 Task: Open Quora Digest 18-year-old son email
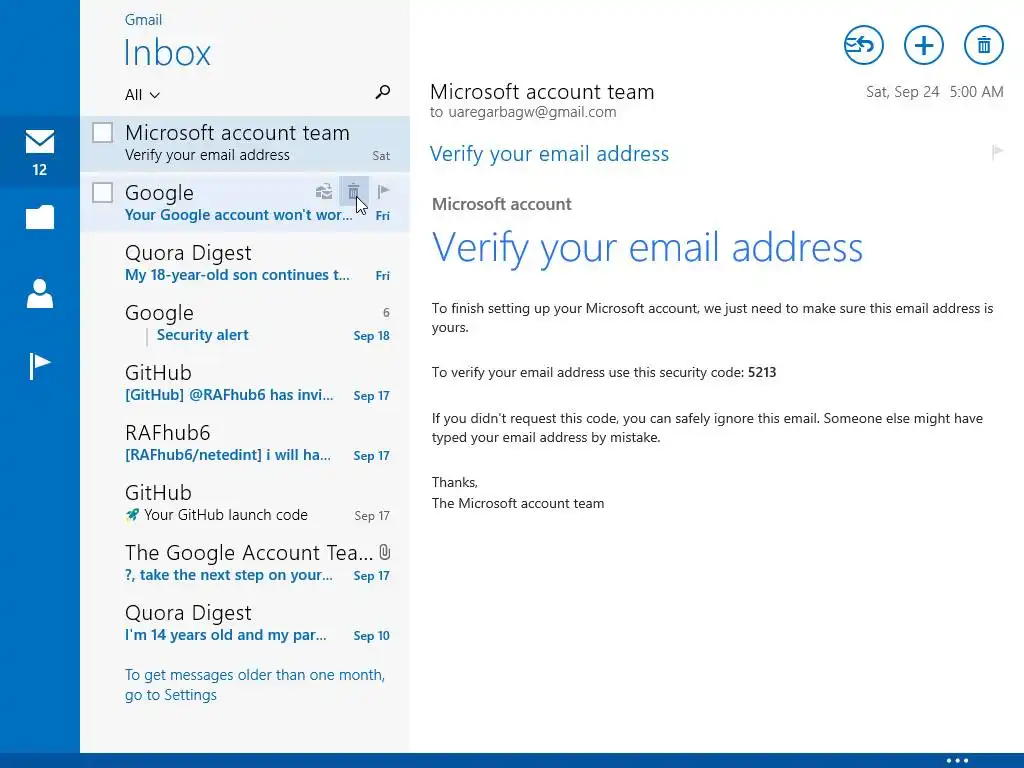click(245, 263)
